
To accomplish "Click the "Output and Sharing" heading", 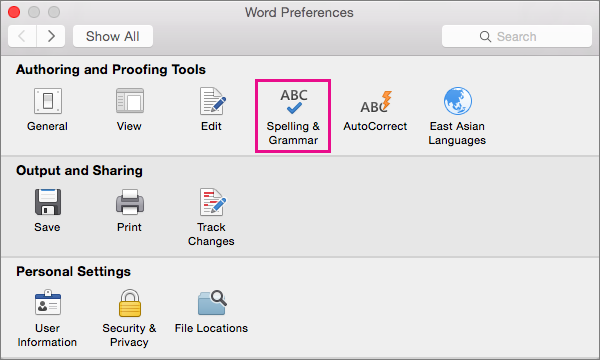I will [79, 171].
